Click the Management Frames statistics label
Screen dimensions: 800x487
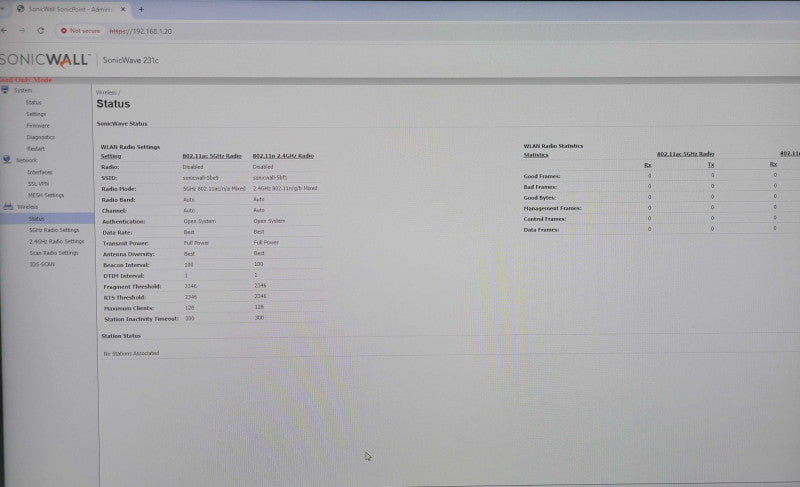click(553, 208)
